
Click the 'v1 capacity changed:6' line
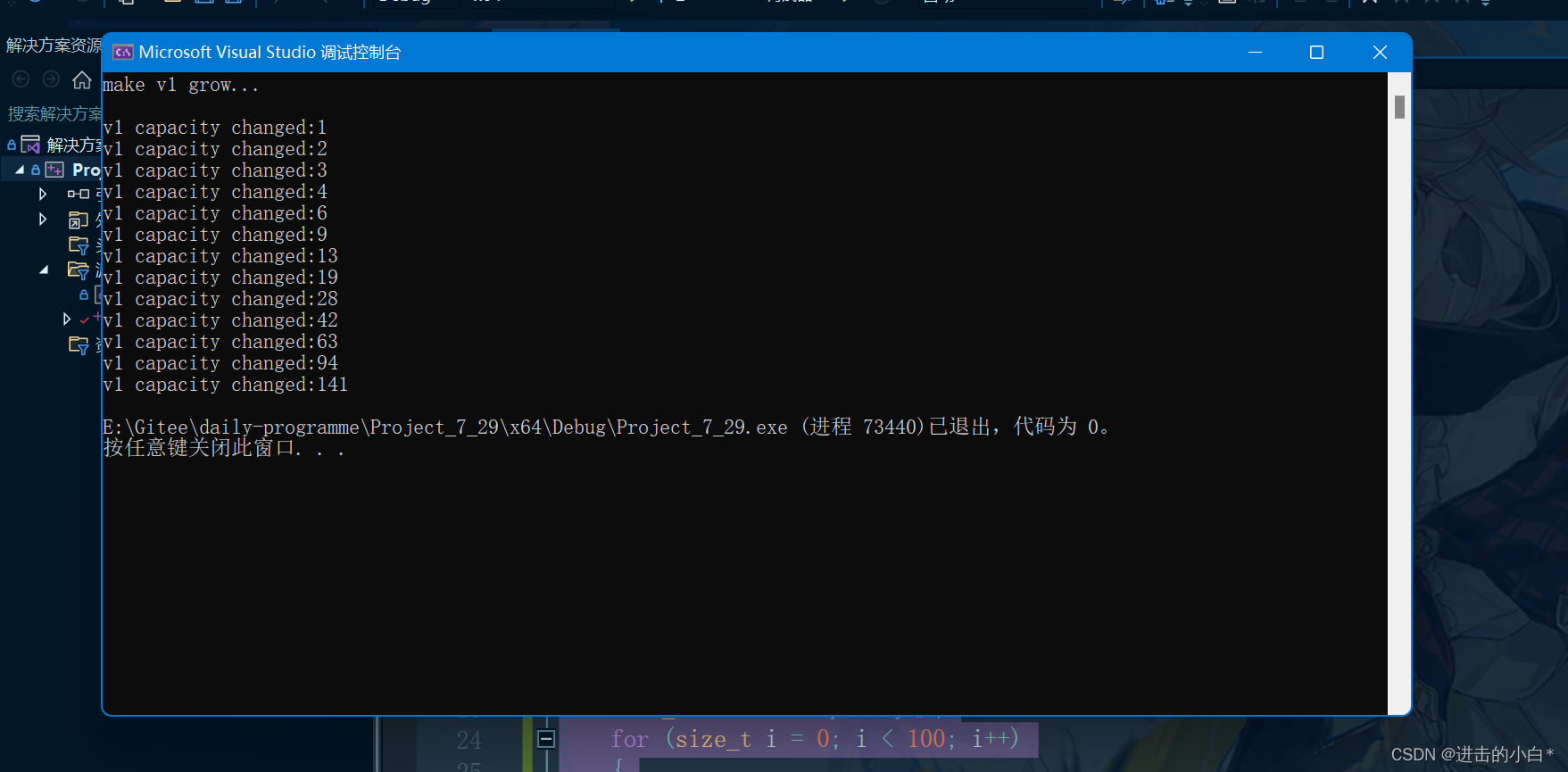[215, 213]
